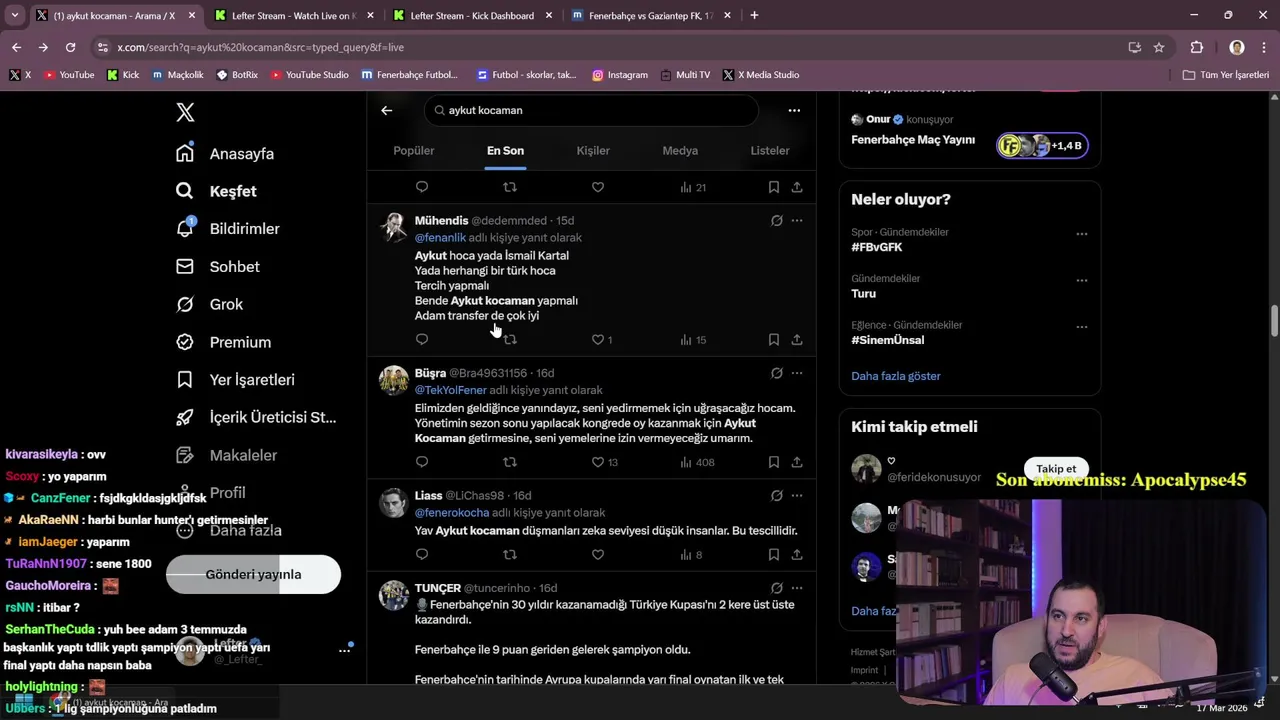Screen dimensions: 1280x720
Task: Open Instagram bookmark in bookmarks bar
Action: (x=620, y=75)
